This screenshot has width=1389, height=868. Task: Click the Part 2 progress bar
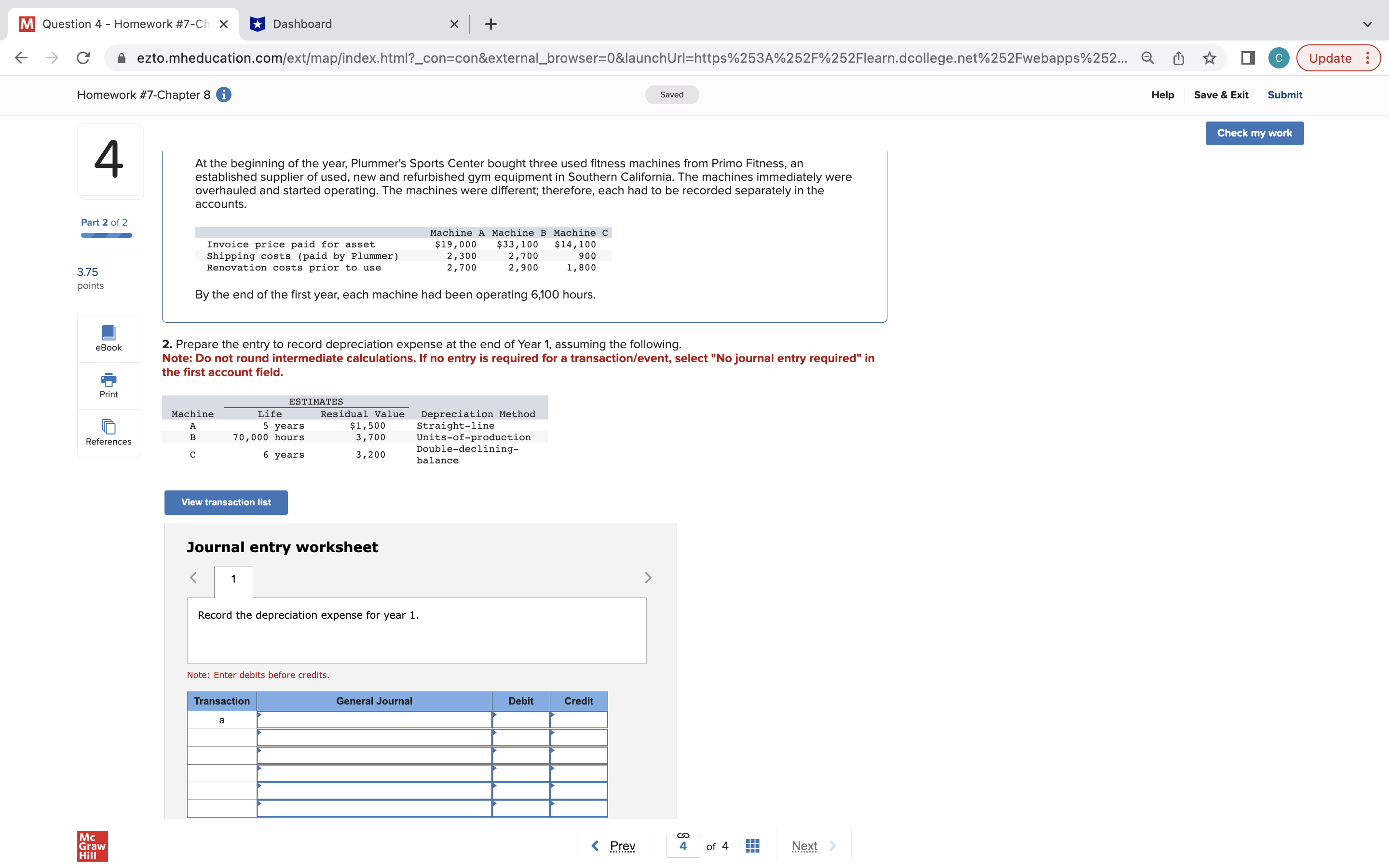[106, 235]
